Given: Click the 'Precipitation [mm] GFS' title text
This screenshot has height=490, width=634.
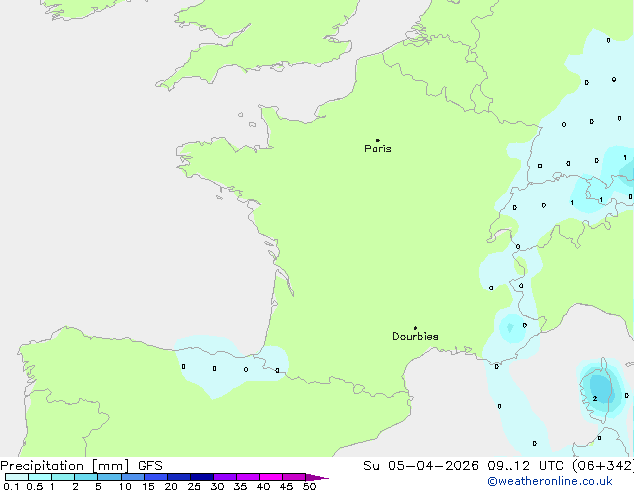Looking at the screenshot, I should (x=81, y=466).
